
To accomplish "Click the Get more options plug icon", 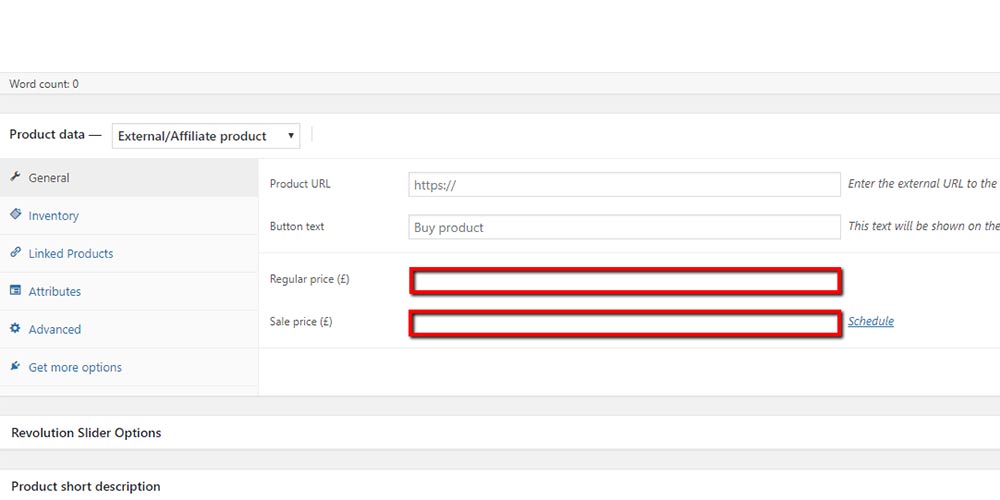I will coord(15,366).
